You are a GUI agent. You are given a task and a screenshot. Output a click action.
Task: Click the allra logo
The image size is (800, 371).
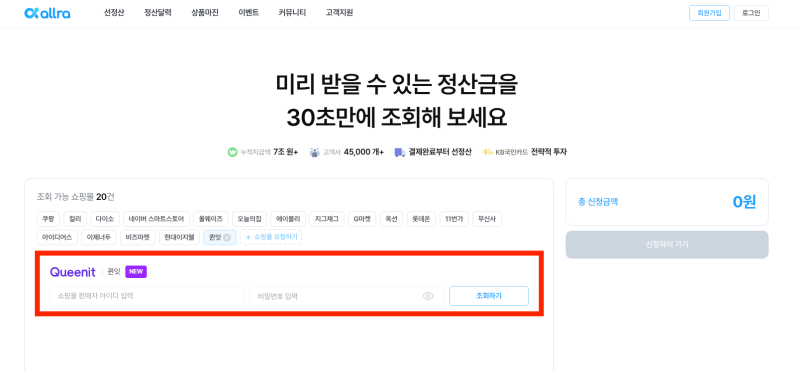coord(47,13)
